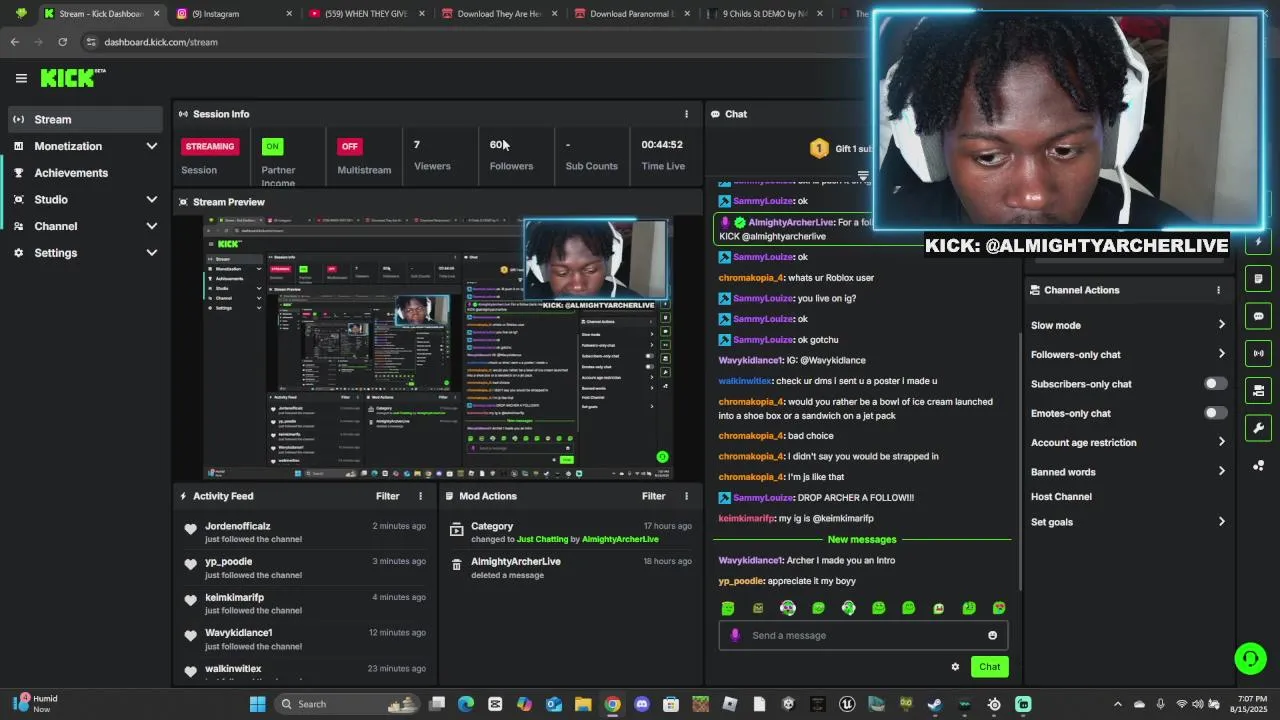This screenshot has height=720, width=1280.
Task: Click heart icon next to Jordenofficalz follow
Action: (x=191, y=529)
